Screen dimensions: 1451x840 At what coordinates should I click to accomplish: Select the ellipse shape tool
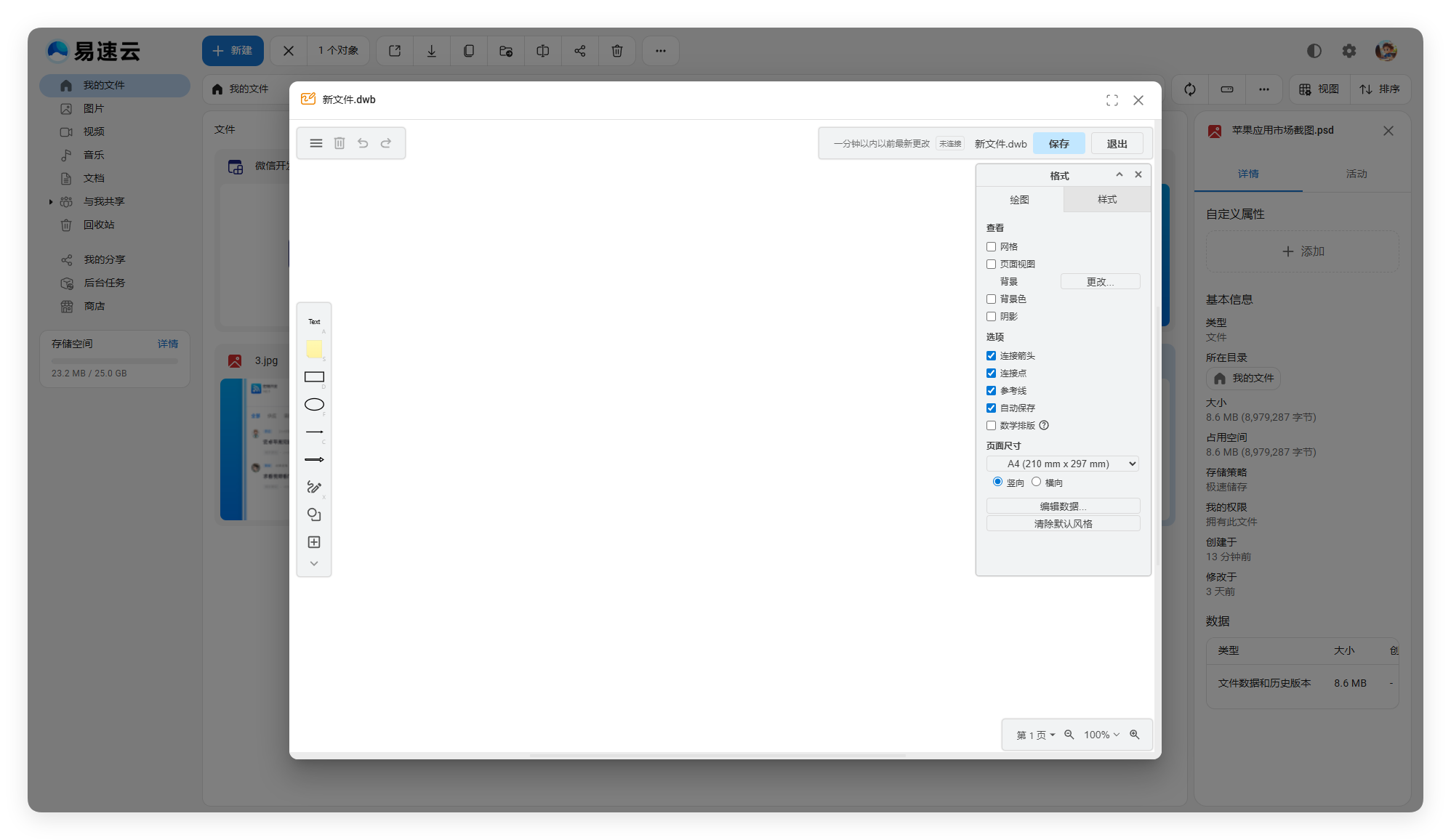[314, 405]
